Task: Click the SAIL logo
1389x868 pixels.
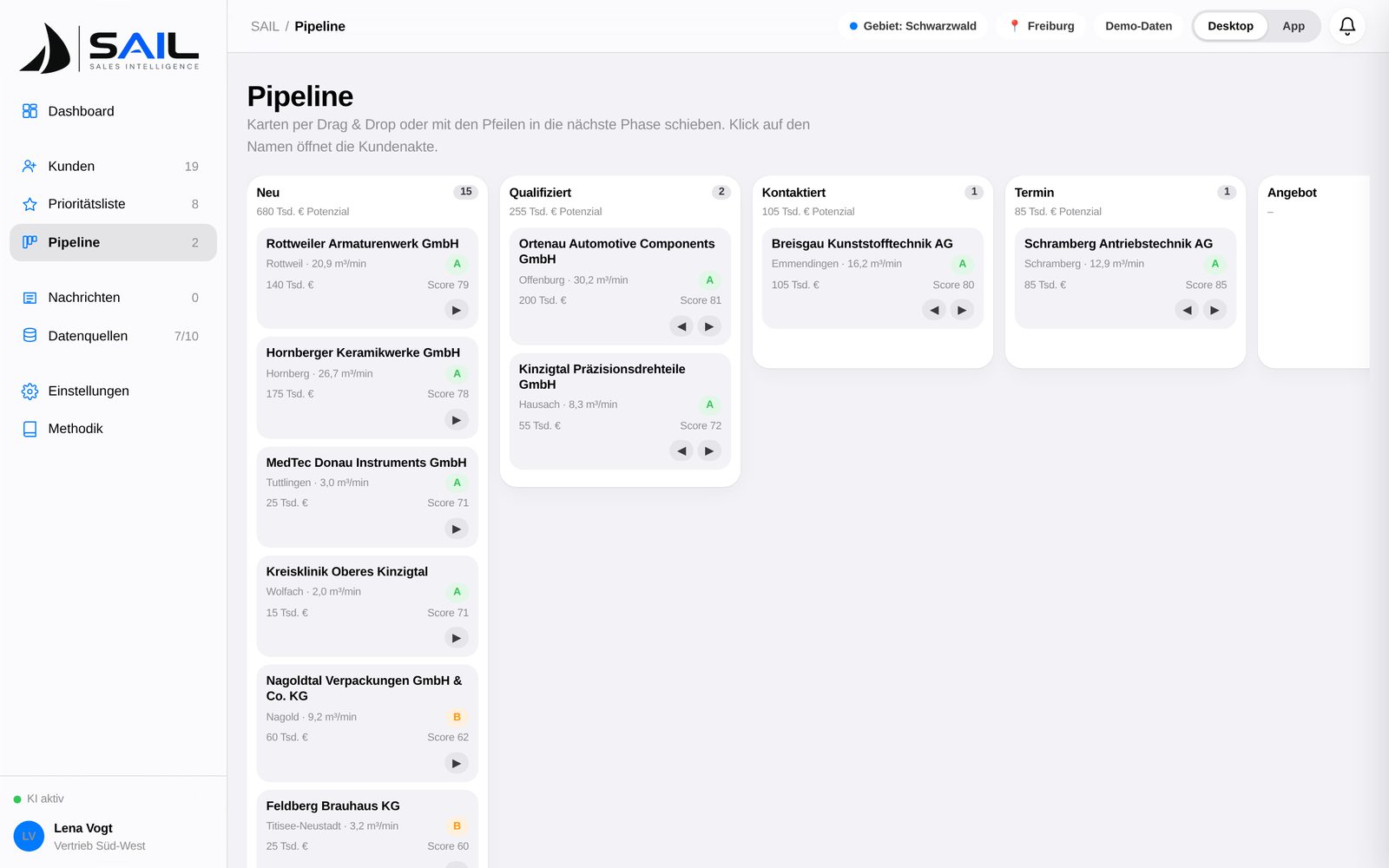Action: [110, 48]
